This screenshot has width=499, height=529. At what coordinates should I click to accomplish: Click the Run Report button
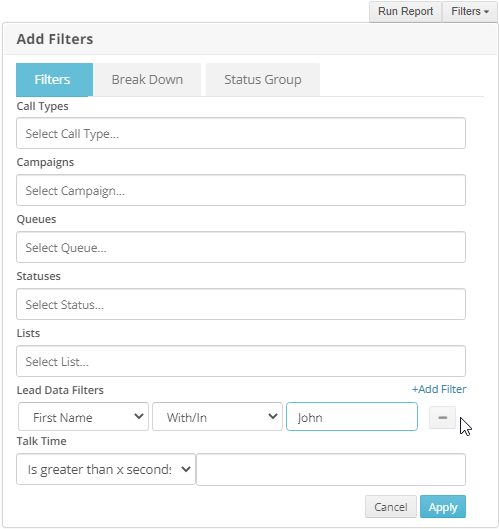405,11
